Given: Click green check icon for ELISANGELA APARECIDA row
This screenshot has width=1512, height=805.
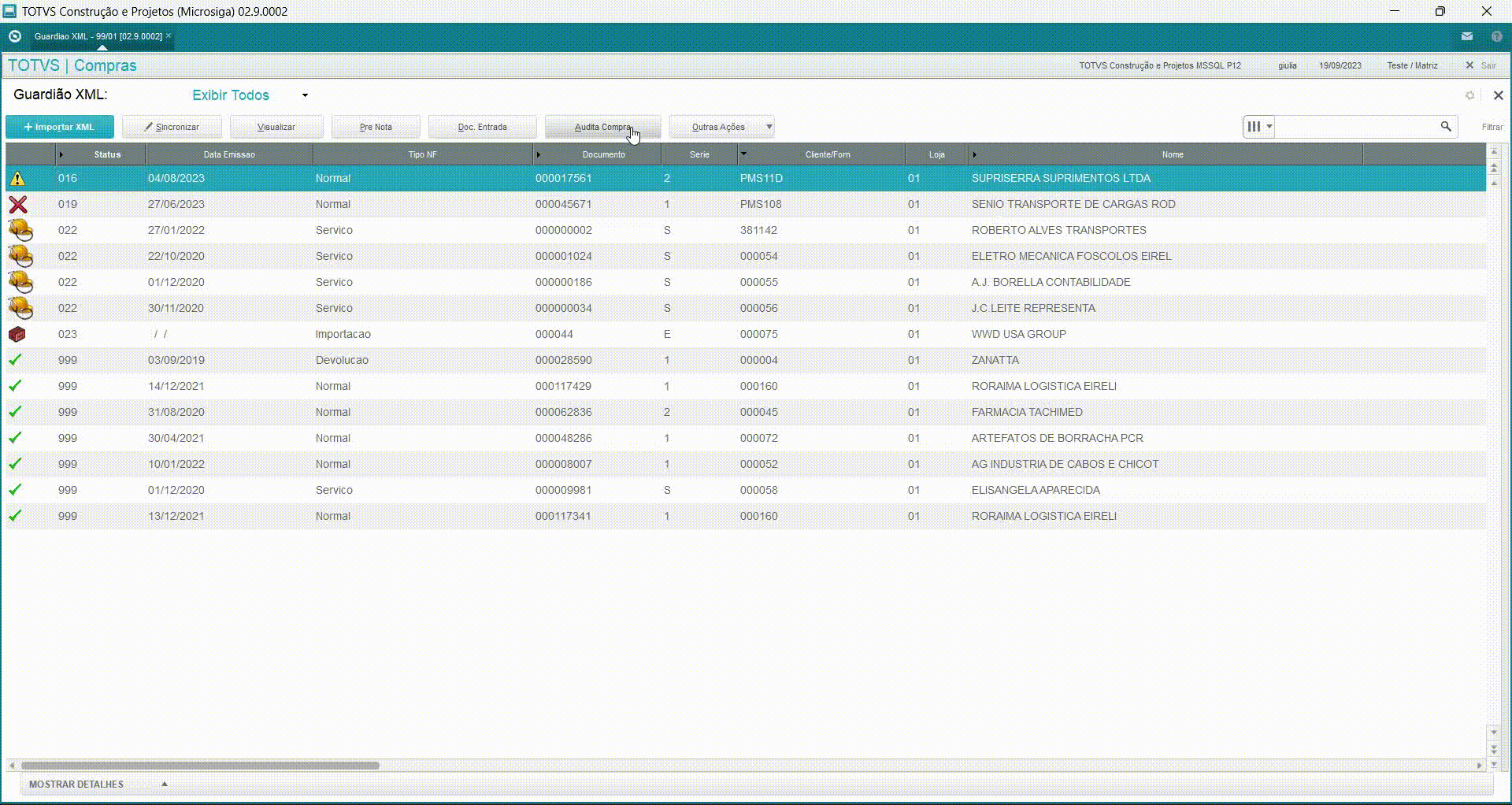Looking at the screenshot, I should pos(15,490).
